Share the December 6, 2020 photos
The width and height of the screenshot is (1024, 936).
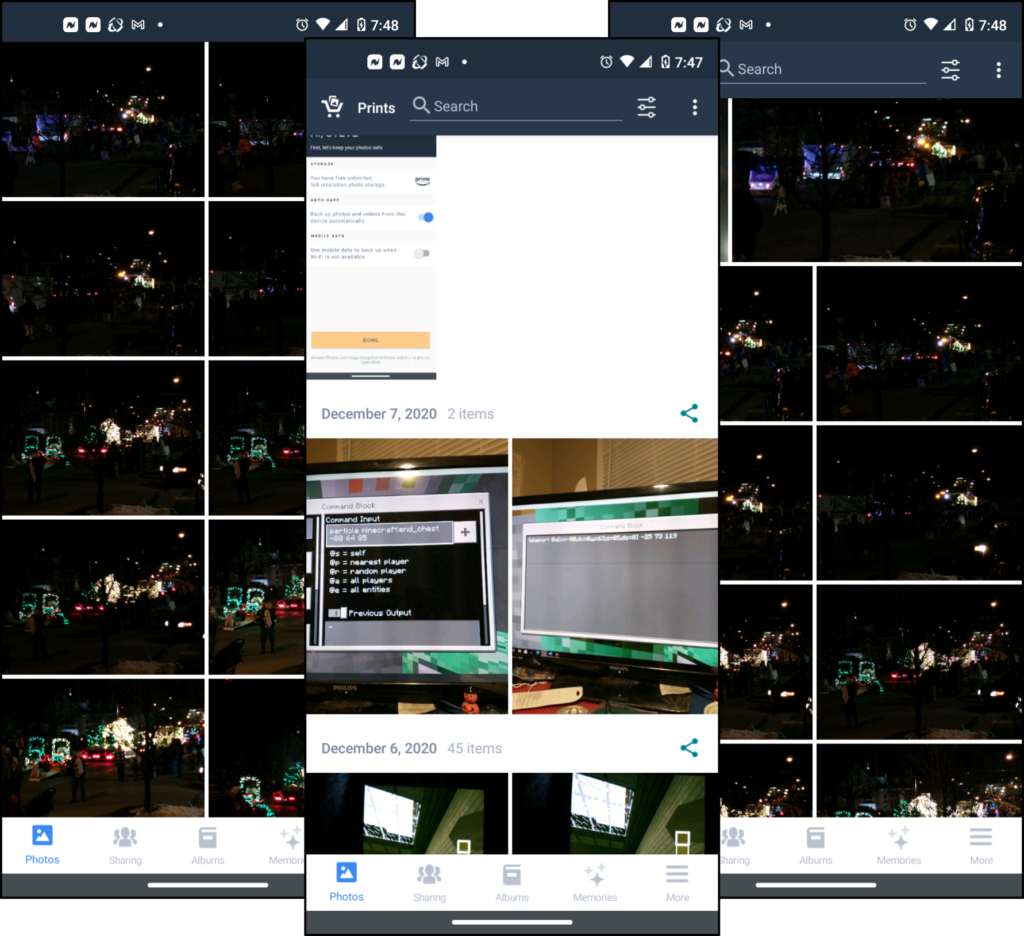point(689,747)
